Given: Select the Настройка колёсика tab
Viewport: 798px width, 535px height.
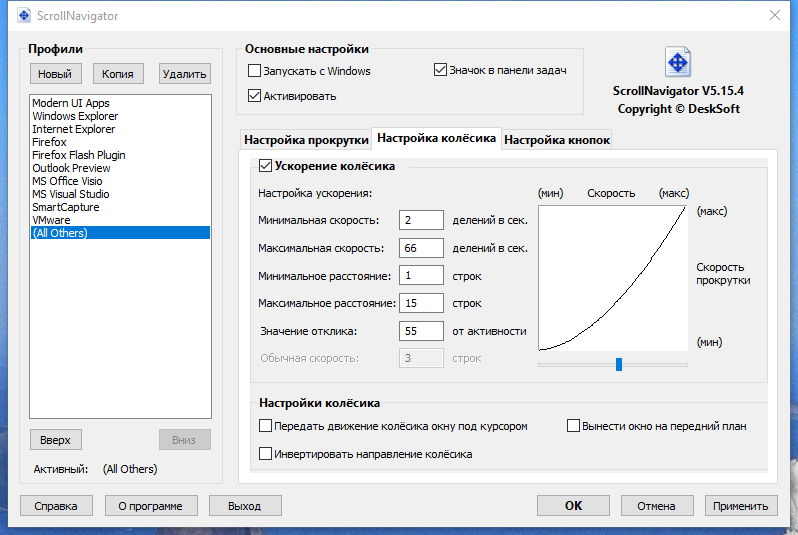Looking at the screenshot, I should 436,138.
